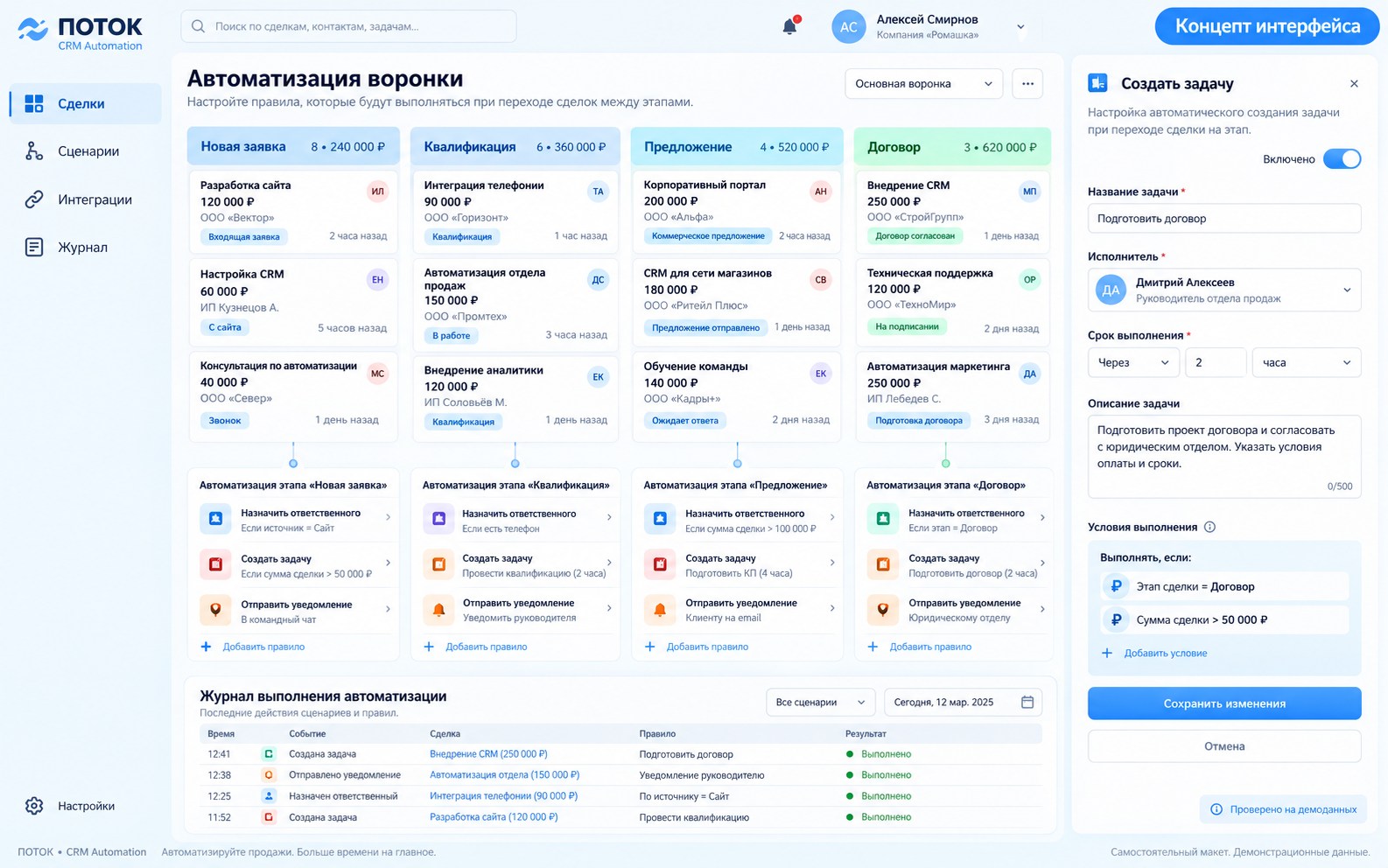The height and width of the screenshot is (868, 1388).
Task: Click the Концепт интерфейса button
Action: click(x=1267, y=26)
